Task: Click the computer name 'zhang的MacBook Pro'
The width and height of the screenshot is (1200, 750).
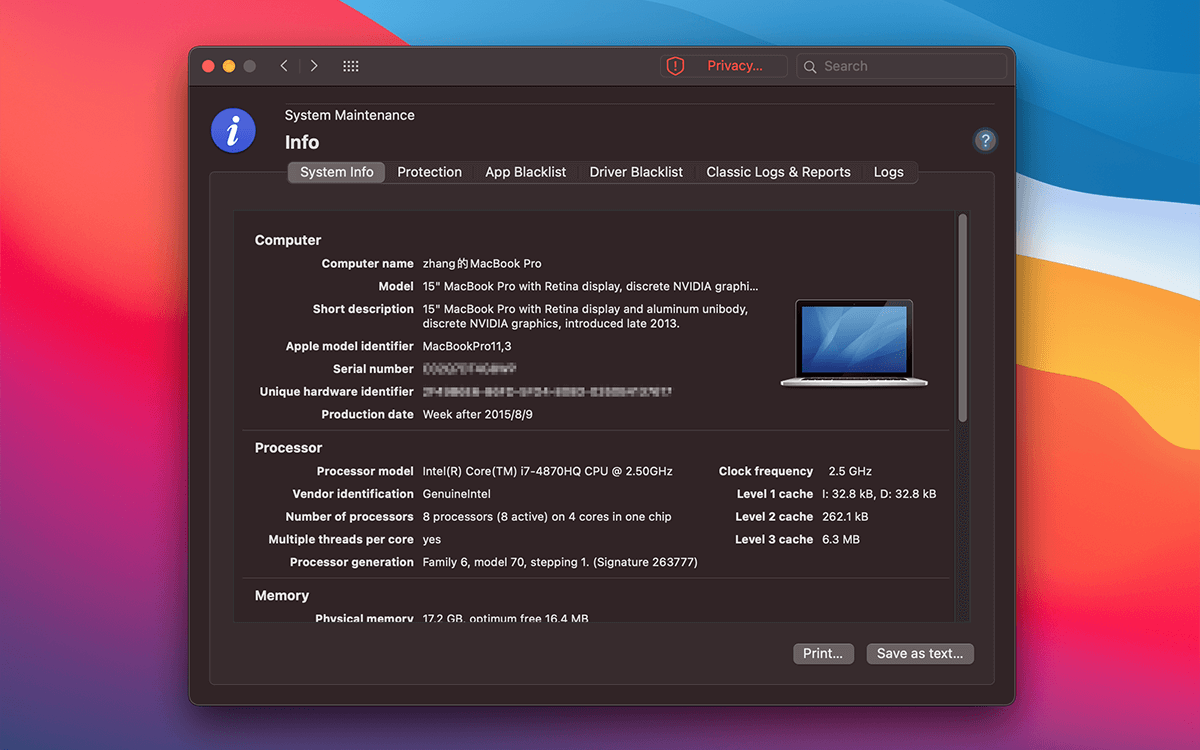Action: (x=482, y=264)
